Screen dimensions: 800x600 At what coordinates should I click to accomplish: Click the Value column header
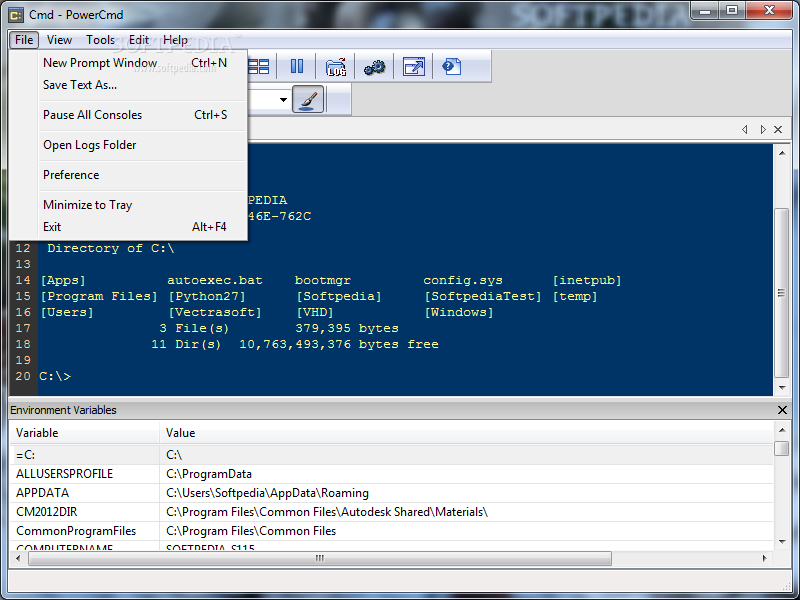[x=466, y=433]
